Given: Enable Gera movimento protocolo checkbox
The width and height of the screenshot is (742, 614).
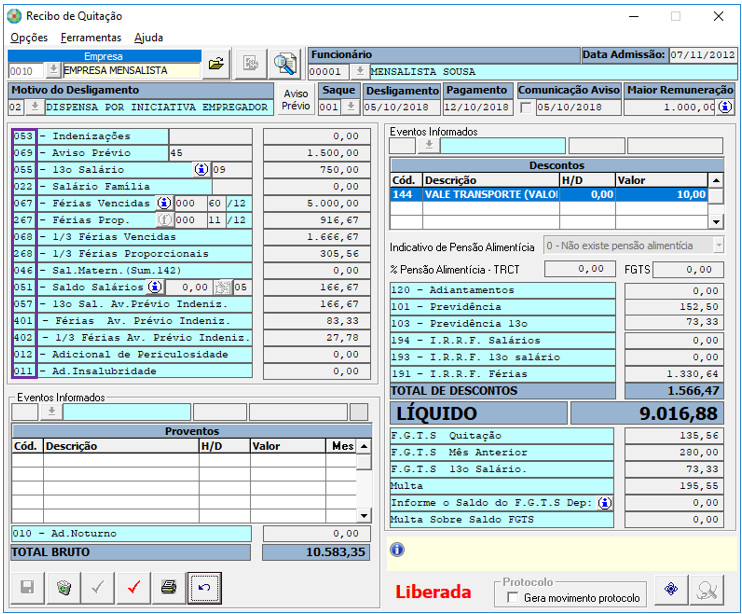Looking at the screenshot, I should [512, 597].
